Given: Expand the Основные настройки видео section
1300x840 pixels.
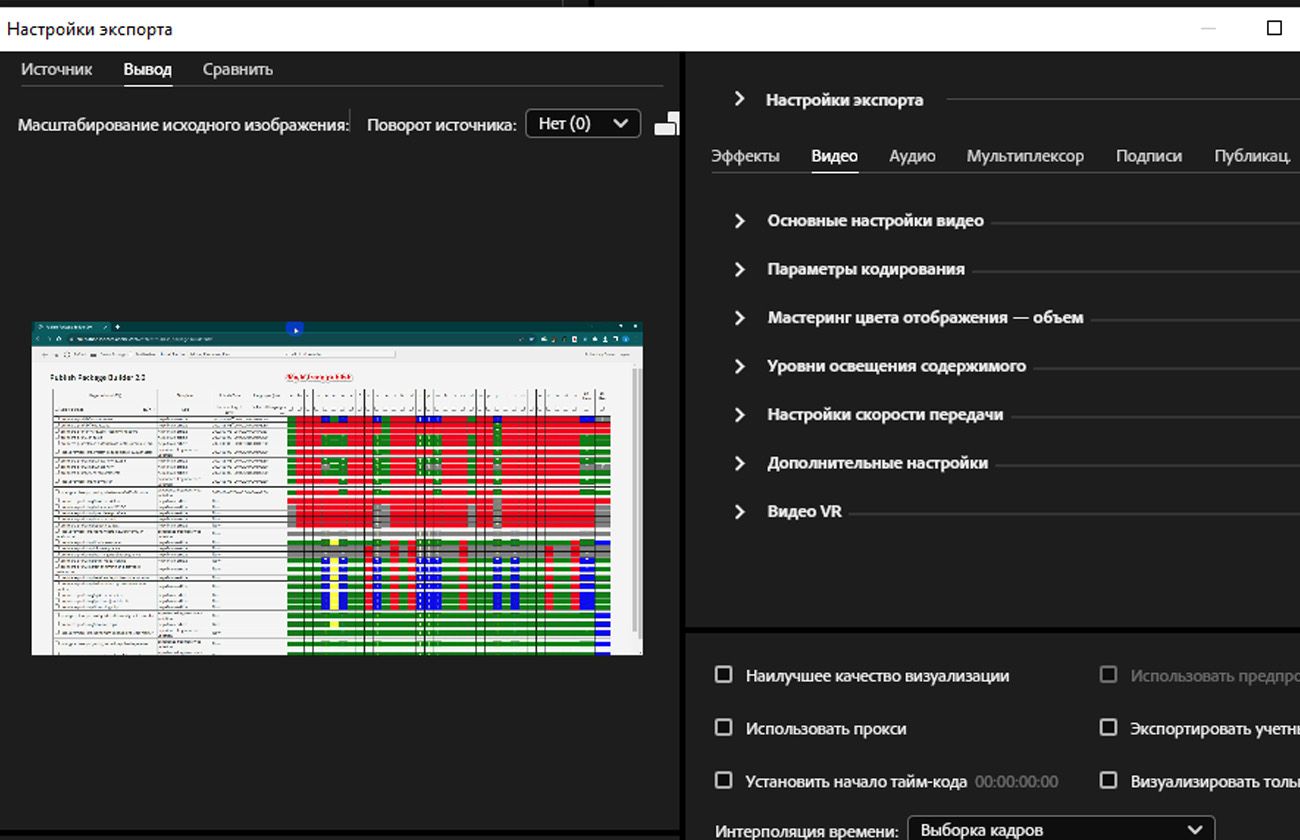Looking at the screenshot, I should pos(740,221).
